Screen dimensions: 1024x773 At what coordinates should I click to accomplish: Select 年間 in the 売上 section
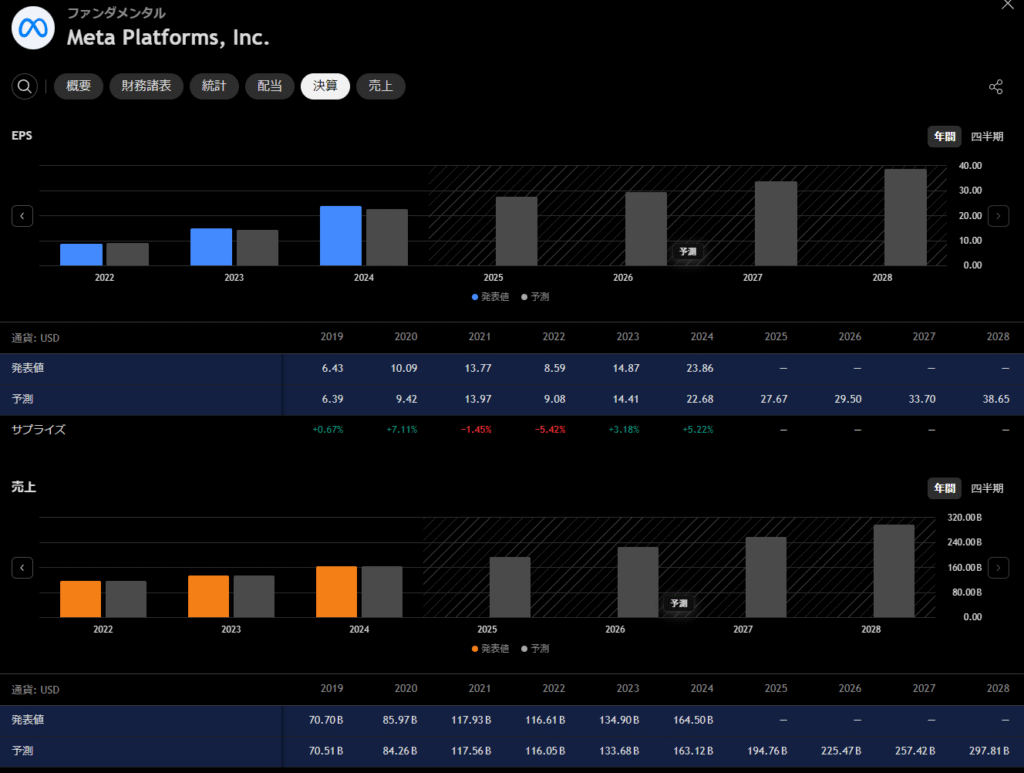click(x=944, y=488)
